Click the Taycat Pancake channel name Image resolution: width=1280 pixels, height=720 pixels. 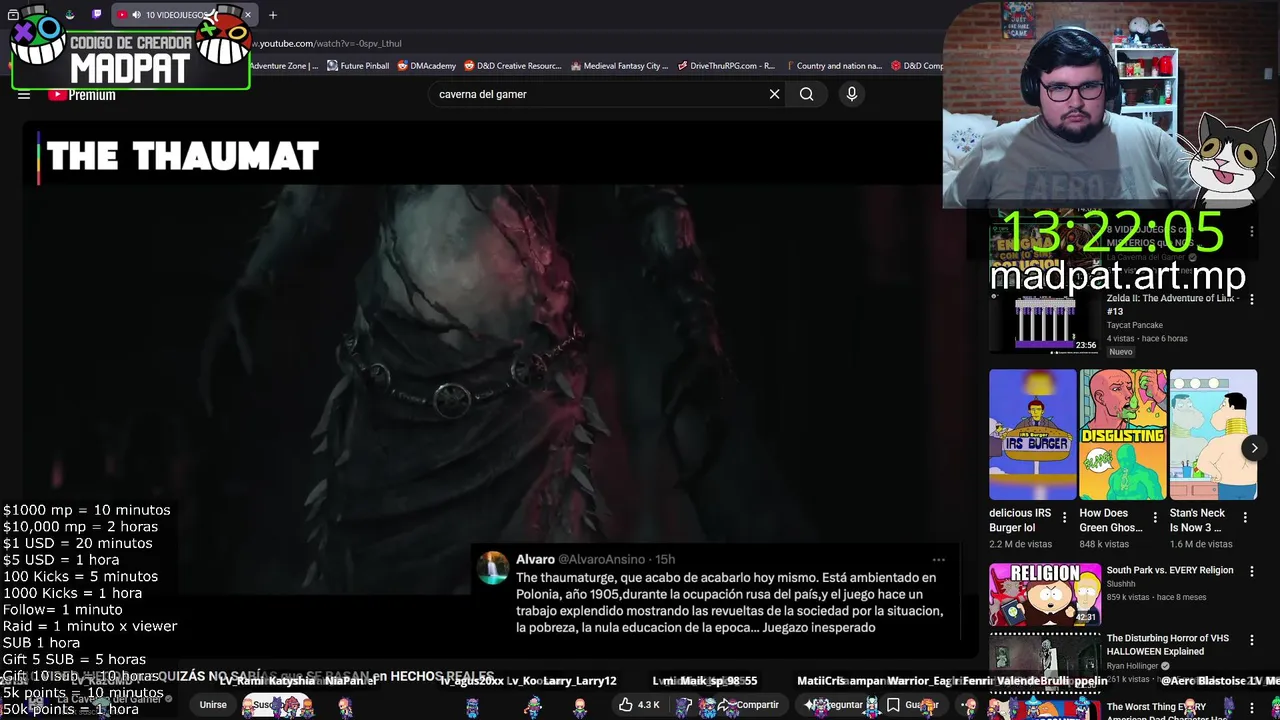[1135, 325]
